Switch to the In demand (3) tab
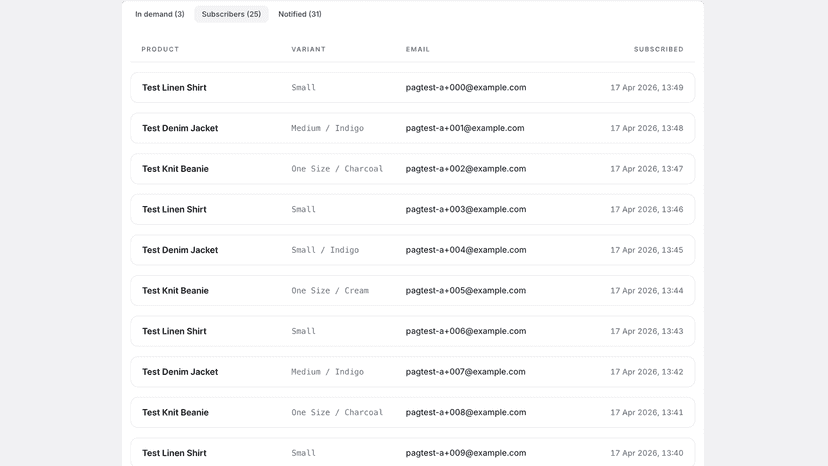828x466 pixels. click(x=159, y=14)
